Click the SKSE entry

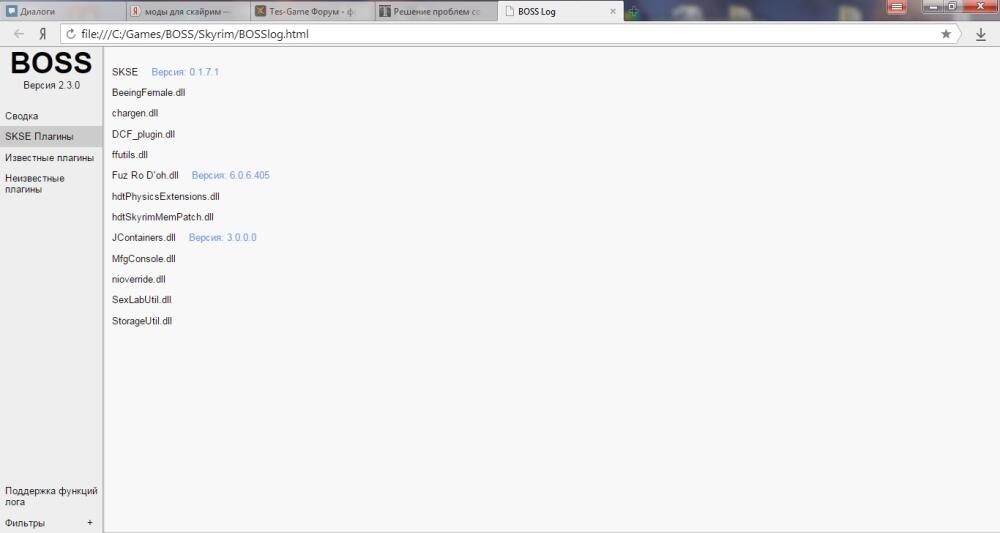coord(125,72)
